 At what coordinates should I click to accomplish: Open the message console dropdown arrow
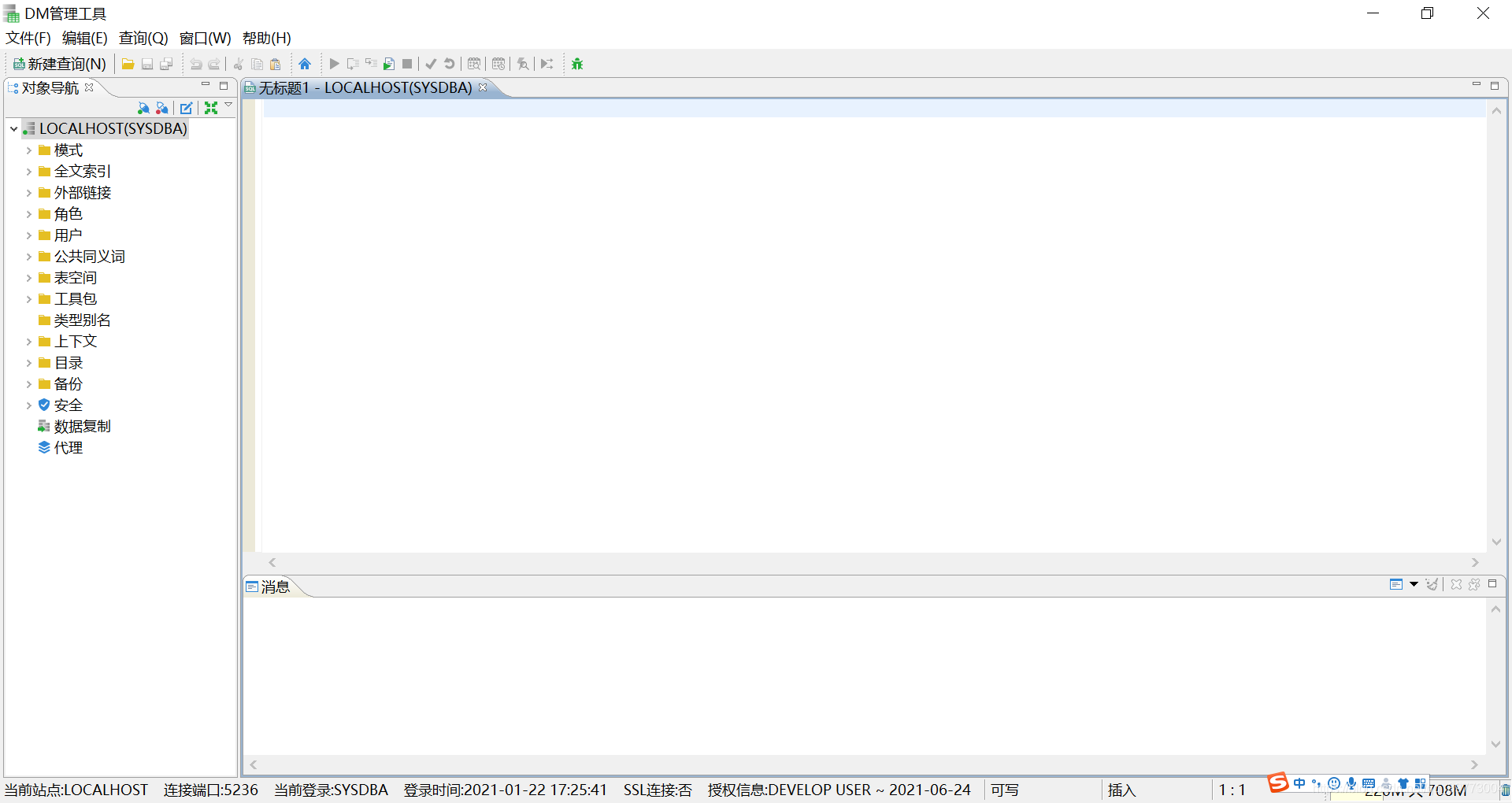coord(1414,584)
